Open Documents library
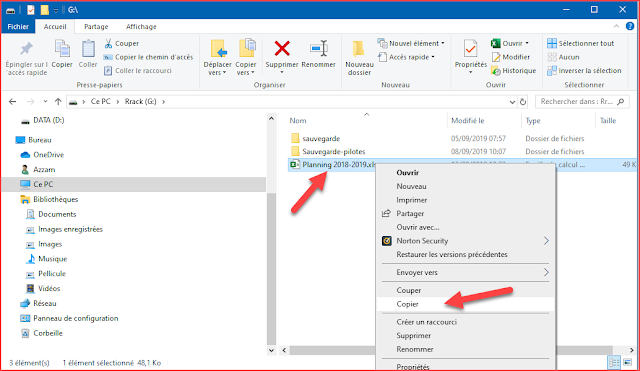The width and height of the screenshot is (640, 371). pos(57,214)
